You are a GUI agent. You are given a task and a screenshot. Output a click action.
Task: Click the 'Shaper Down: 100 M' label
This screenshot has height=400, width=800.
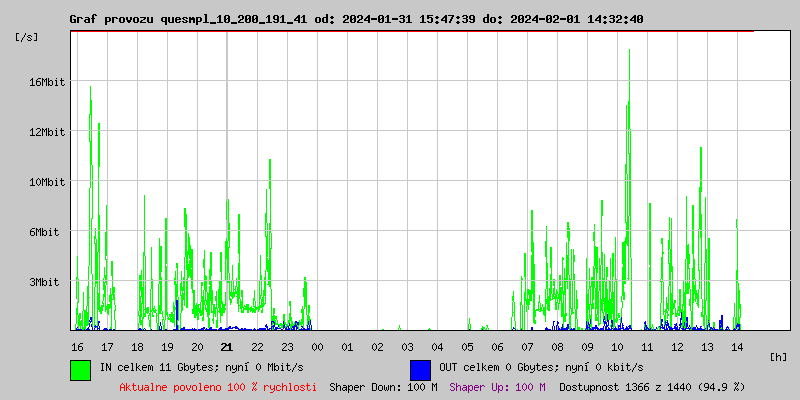[383, 386]
